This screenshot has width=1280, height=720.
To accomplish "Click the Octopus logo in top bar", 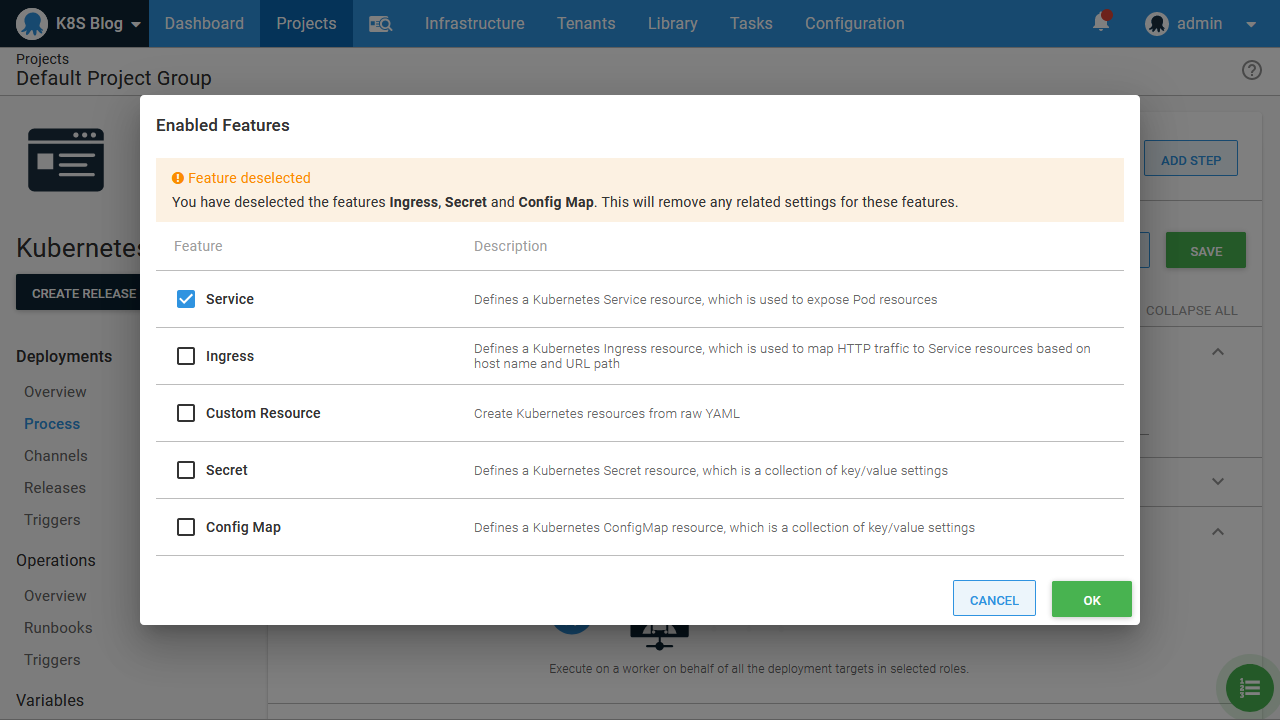I will 32,23.
